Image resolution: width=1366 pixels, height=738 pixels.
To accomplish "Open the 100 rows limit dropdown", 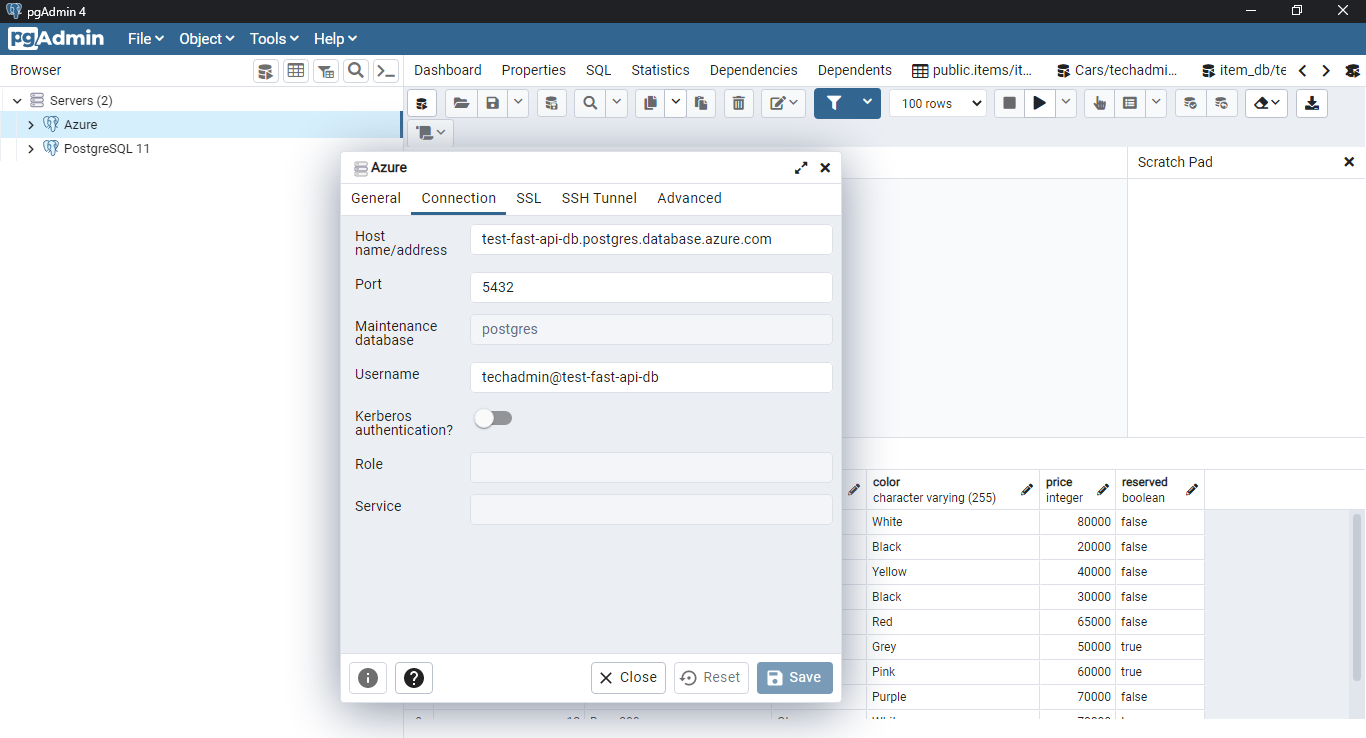I will [x=937, y=103].
